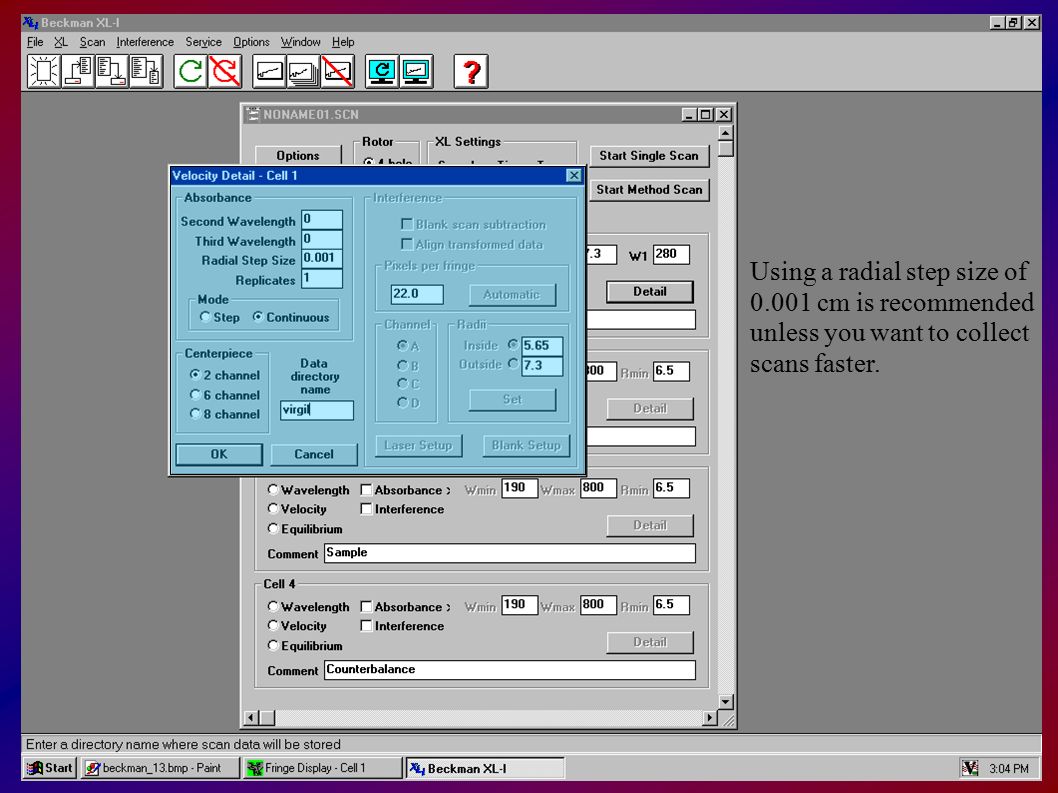The image size is (1058, 793).
Task: Open the Scan menu
Action: (x=92, y=42)
